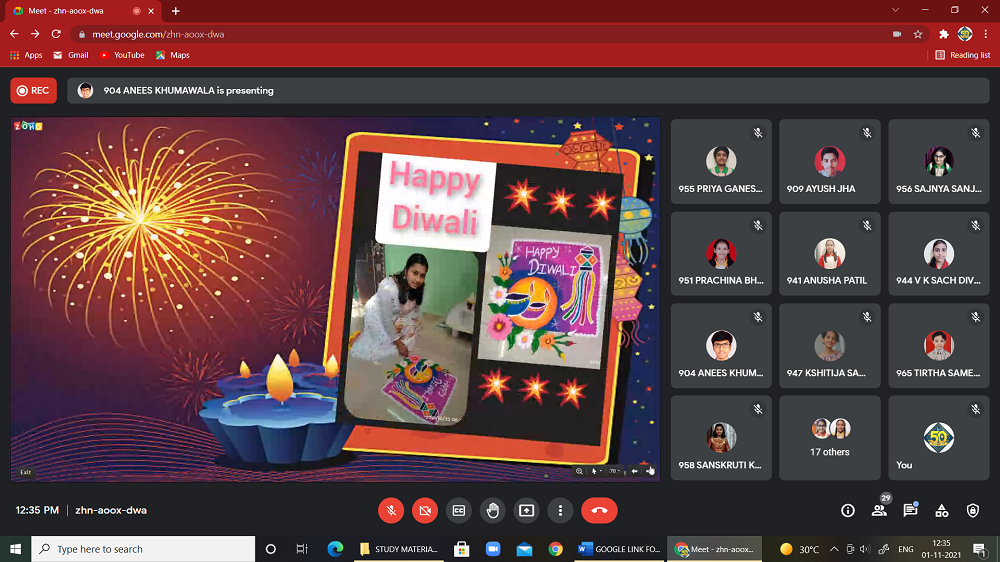Expand the 17 others participants tile

pyautogui.click(x=829, y=438)
